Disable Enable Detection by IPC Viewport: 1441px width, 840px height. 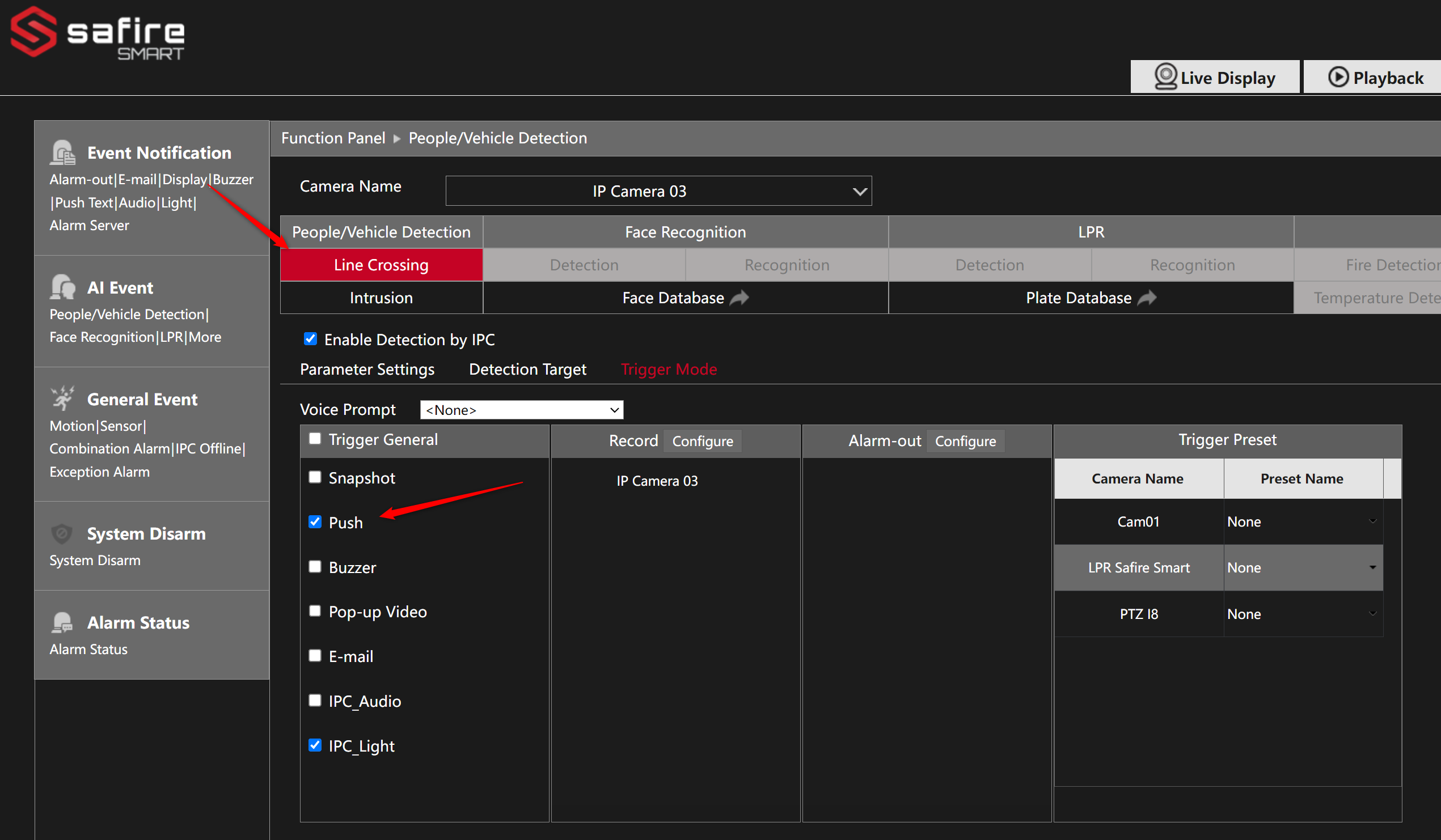[x=311, y=338]
